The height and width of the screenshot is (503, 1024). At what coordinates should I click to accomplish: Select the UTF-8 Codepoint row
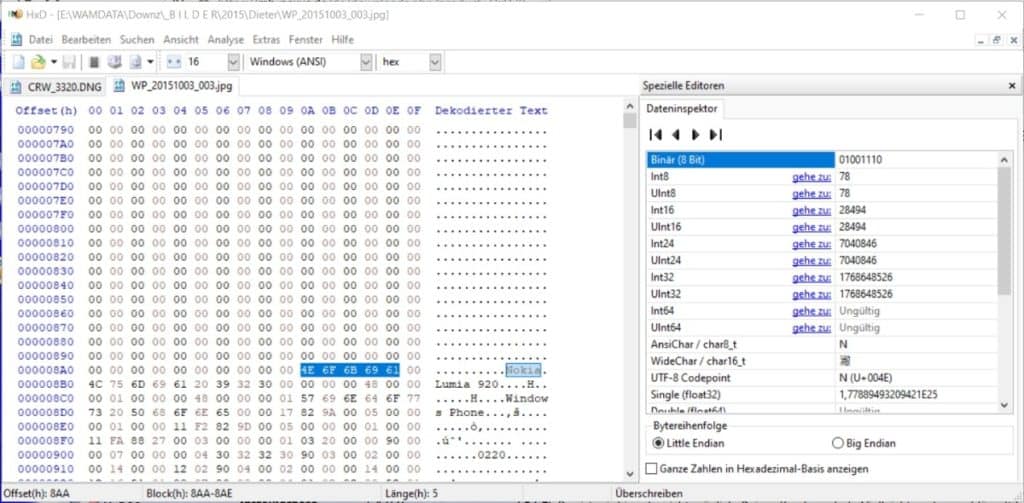pos(822,378)
